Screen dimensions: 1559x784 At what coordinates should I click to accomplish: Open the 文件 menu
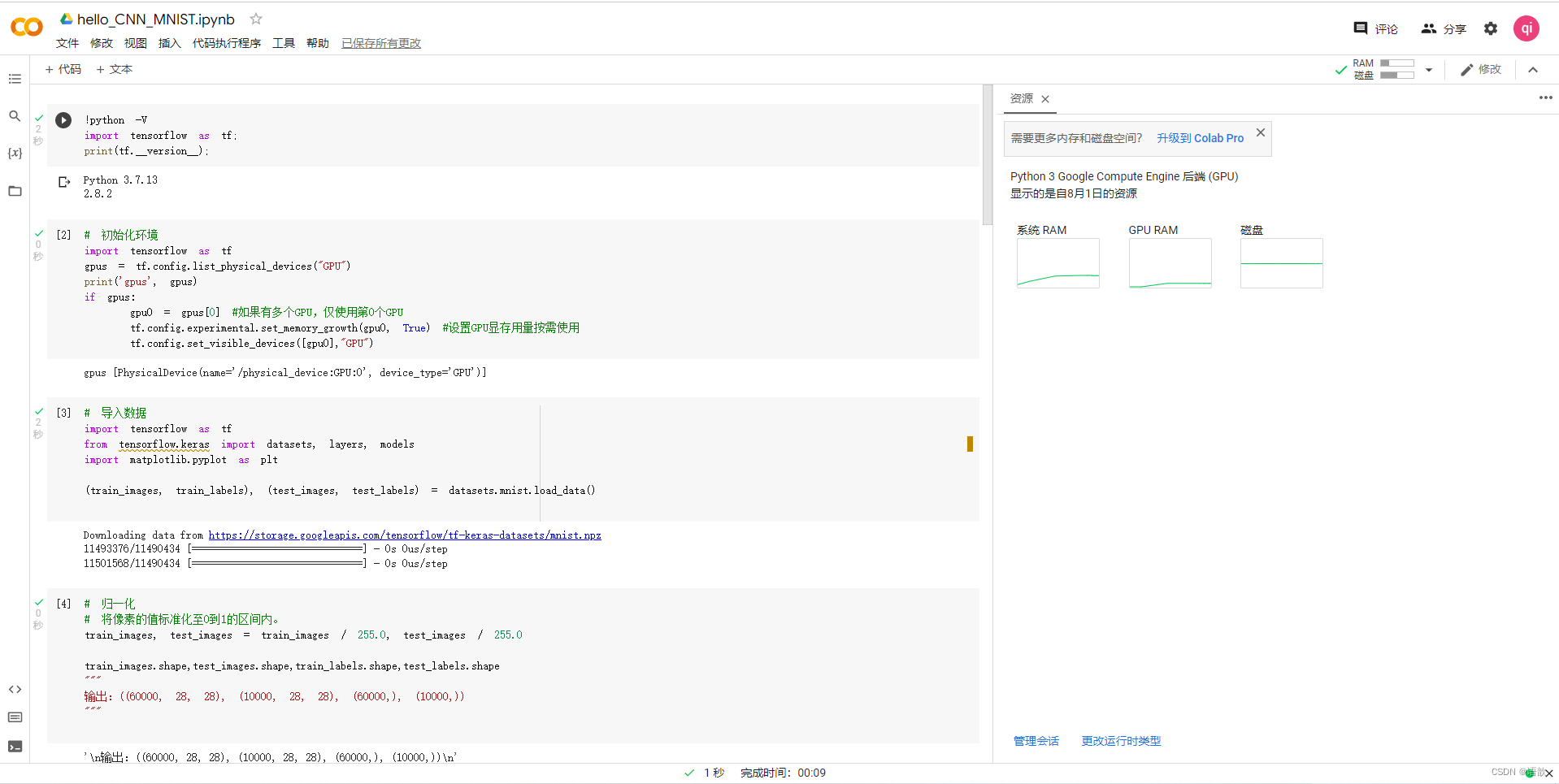pyautogui.click(x=67, y=43)
